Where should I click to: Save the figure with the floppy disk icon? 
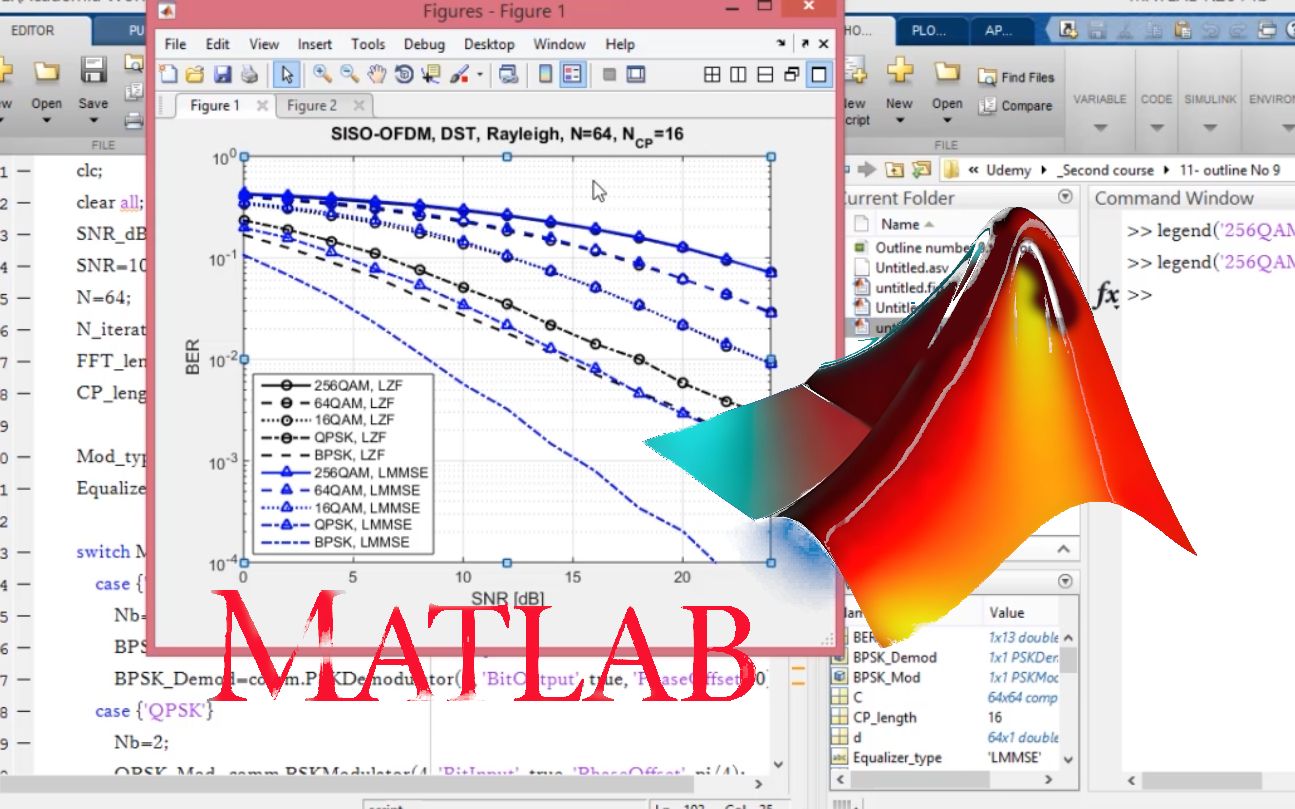click(222, 74)
